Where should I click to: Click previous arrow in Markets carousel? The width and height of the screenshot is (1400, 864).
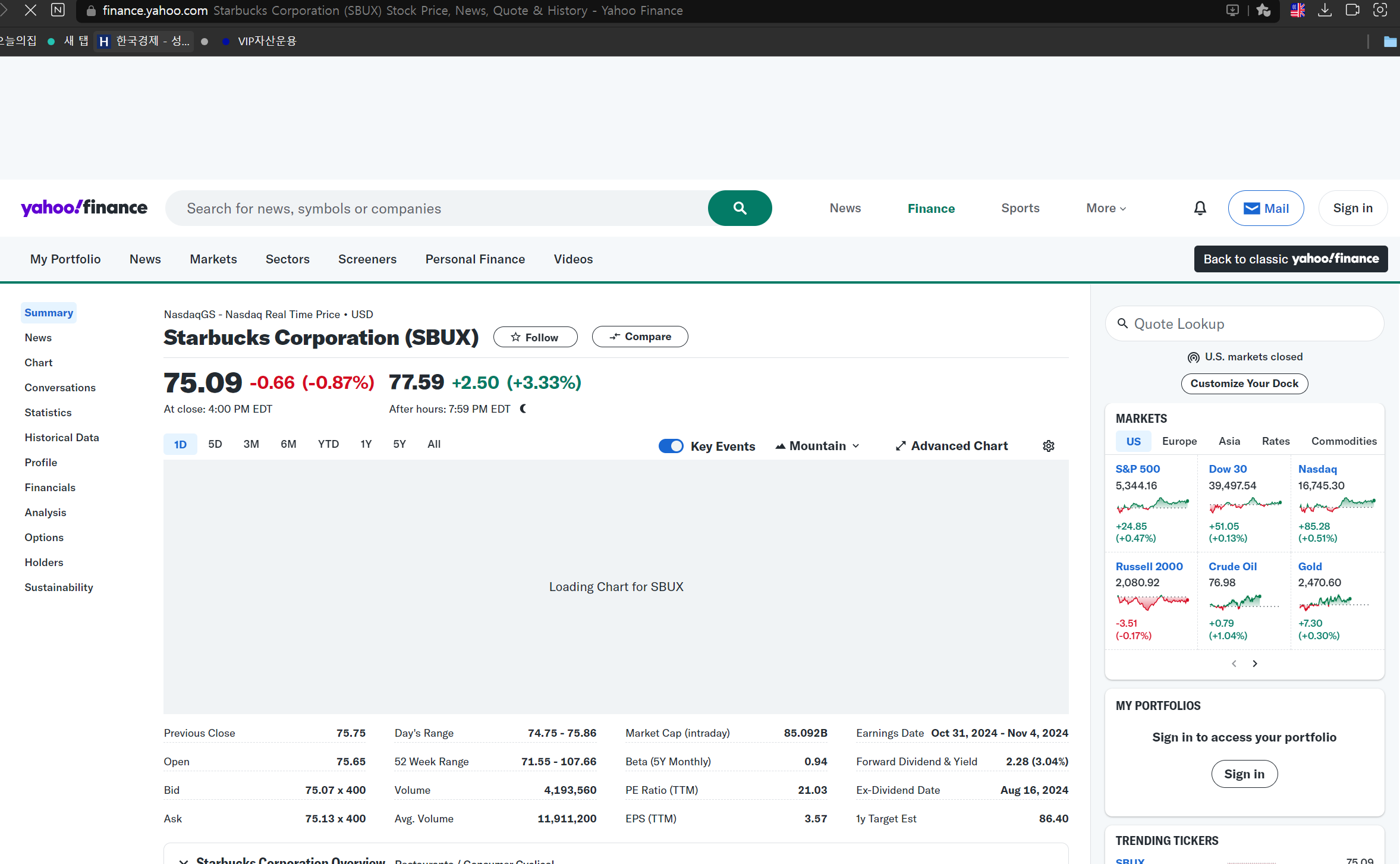1234,664
